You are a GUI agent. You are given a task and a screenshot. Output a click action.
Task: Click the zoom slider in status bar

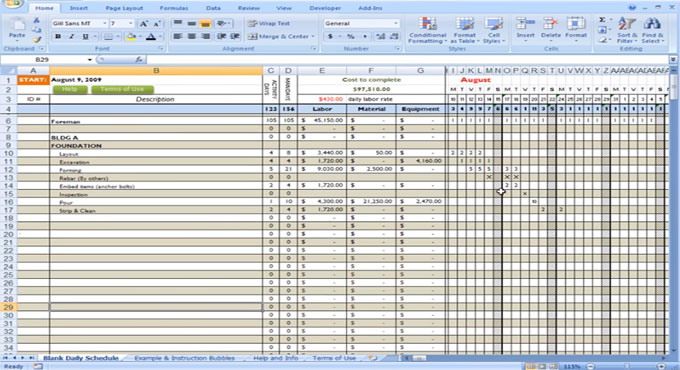(x=626, y=367)
